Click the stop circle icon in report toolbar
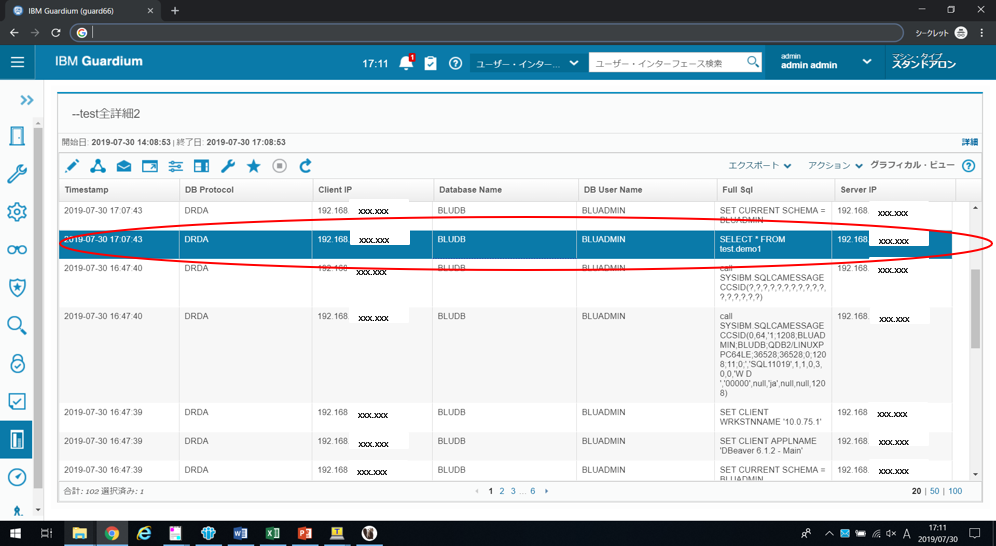 (x=279, y=166)
